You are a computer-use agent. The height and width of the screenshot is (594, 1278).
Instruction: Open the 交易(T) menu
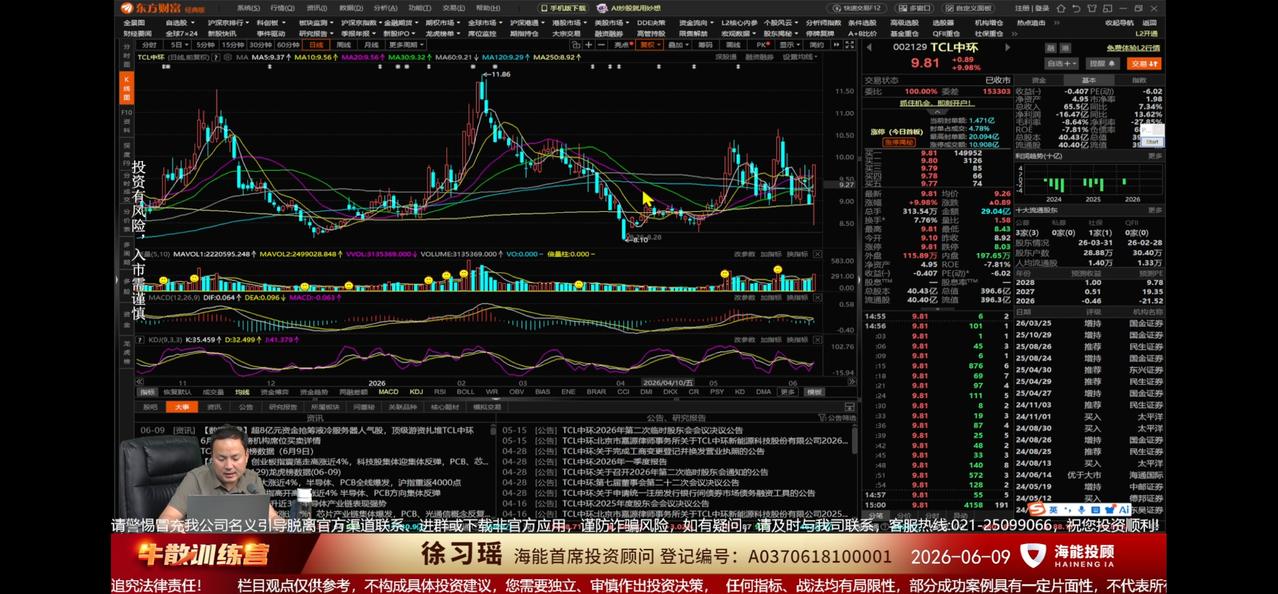452,8
